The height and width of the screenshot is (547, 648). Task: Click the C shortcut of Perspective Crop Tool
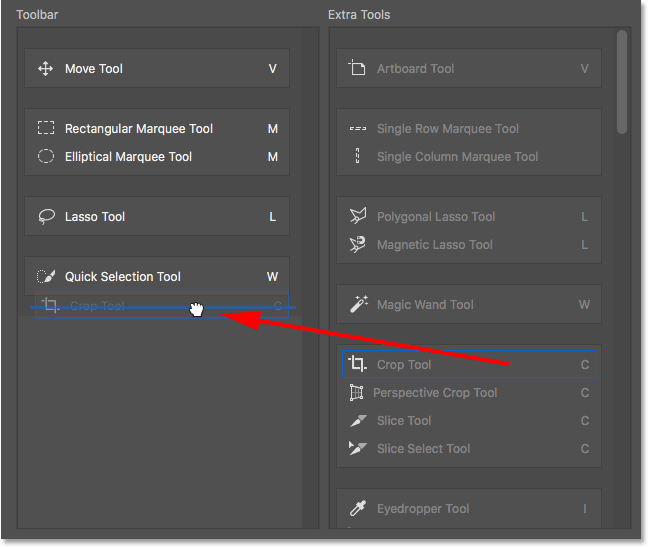(585, 392)
